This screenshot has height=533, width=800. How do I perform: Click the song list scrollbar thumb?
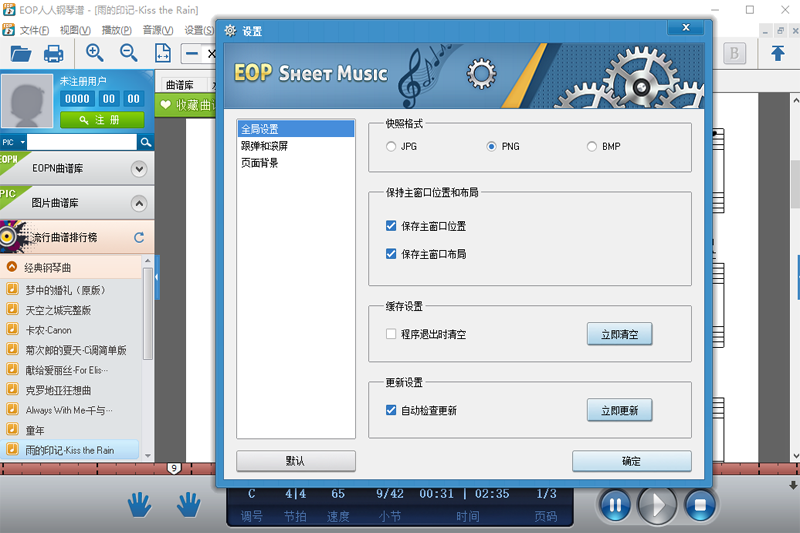(x=147, y=314)
